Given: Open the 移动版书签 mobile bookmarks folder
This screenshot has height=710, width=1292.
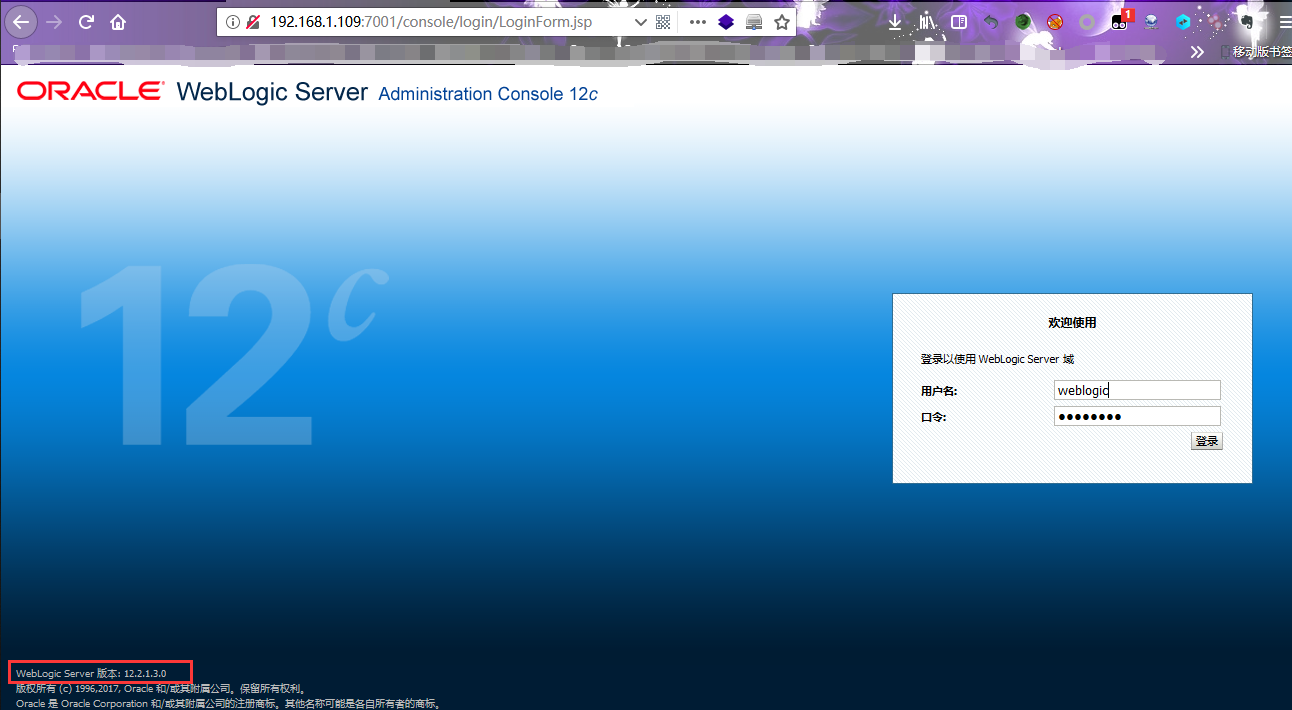Looking at the screenshot, I should (1255, 52).
